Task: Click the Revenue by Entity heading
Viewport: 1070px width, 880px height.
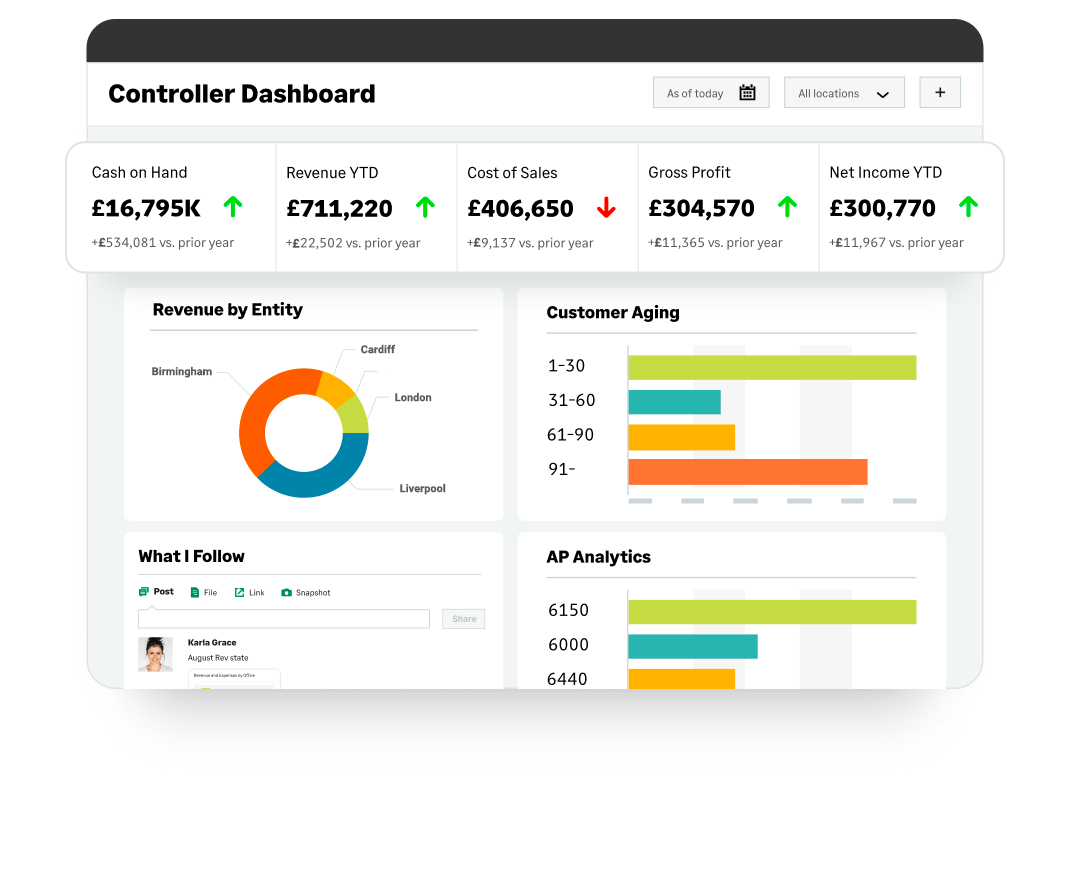Action: point(227,310)
